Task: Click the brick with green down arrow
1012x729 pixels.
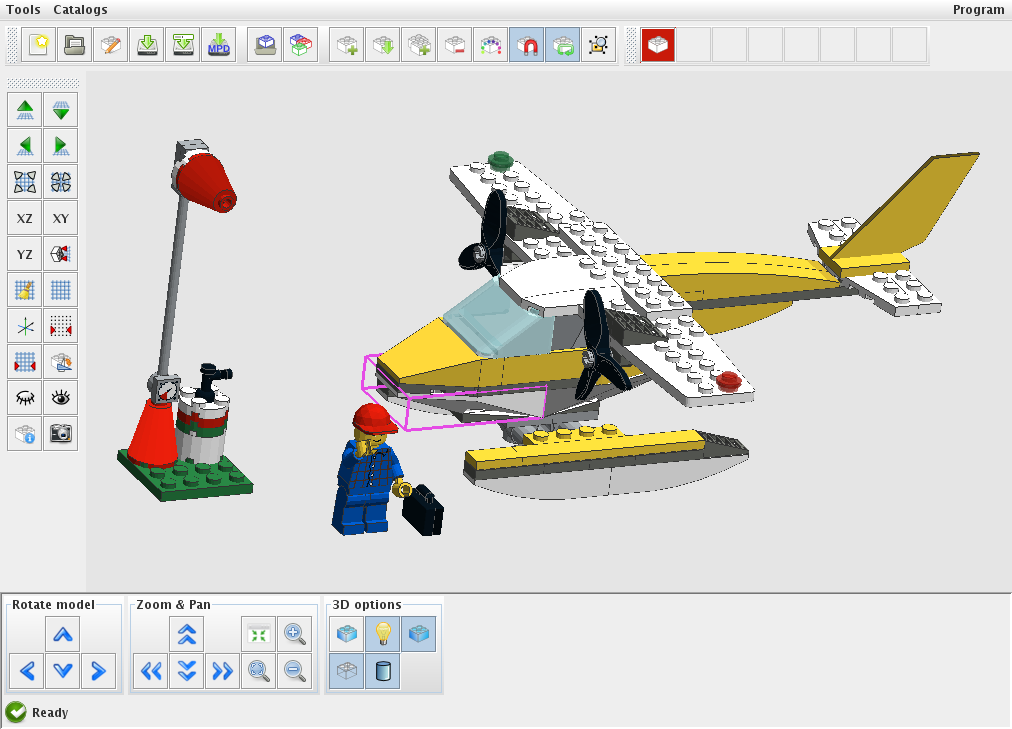Action: pyautogui.click(x=383, y=45)
